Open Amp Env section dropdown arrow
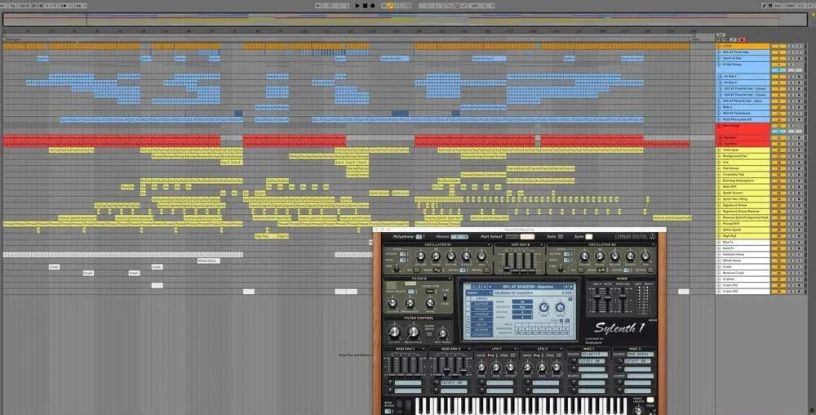 [x=542, y=245]
